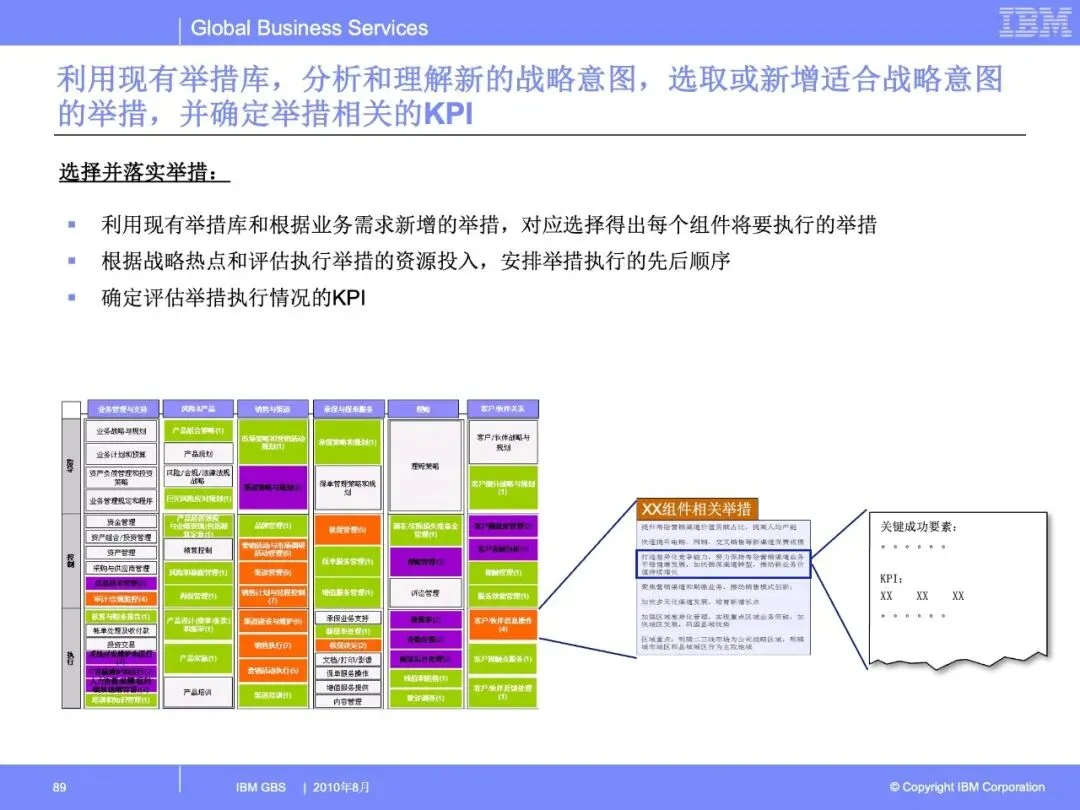This screenshot has height=810, width=1080.
Task: Click the 指导 row label
Action: tap(71, 466)
